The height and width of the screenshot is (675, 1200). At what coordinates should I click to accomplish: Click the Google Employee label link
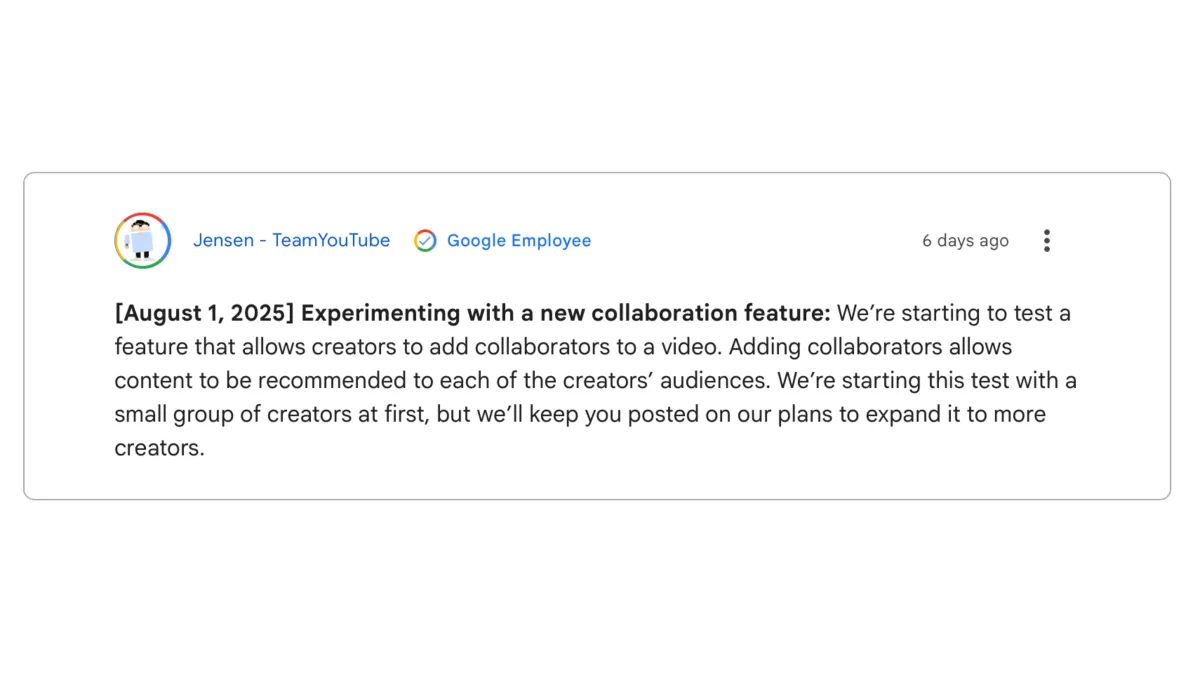click(518, 240)
